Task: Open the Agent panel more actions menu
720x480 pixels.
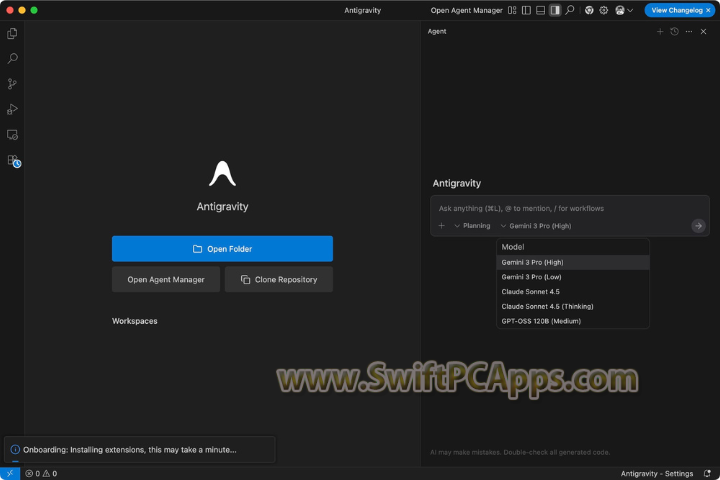Action: (x=689, y=31)
